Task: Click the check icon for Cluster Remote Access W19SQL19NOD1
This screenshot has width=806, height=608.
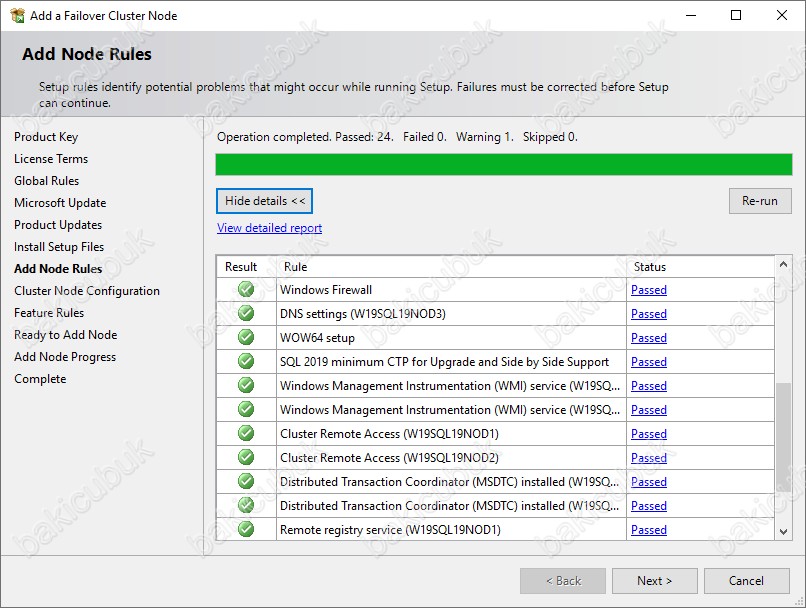Action: click(x=246, y=433)
